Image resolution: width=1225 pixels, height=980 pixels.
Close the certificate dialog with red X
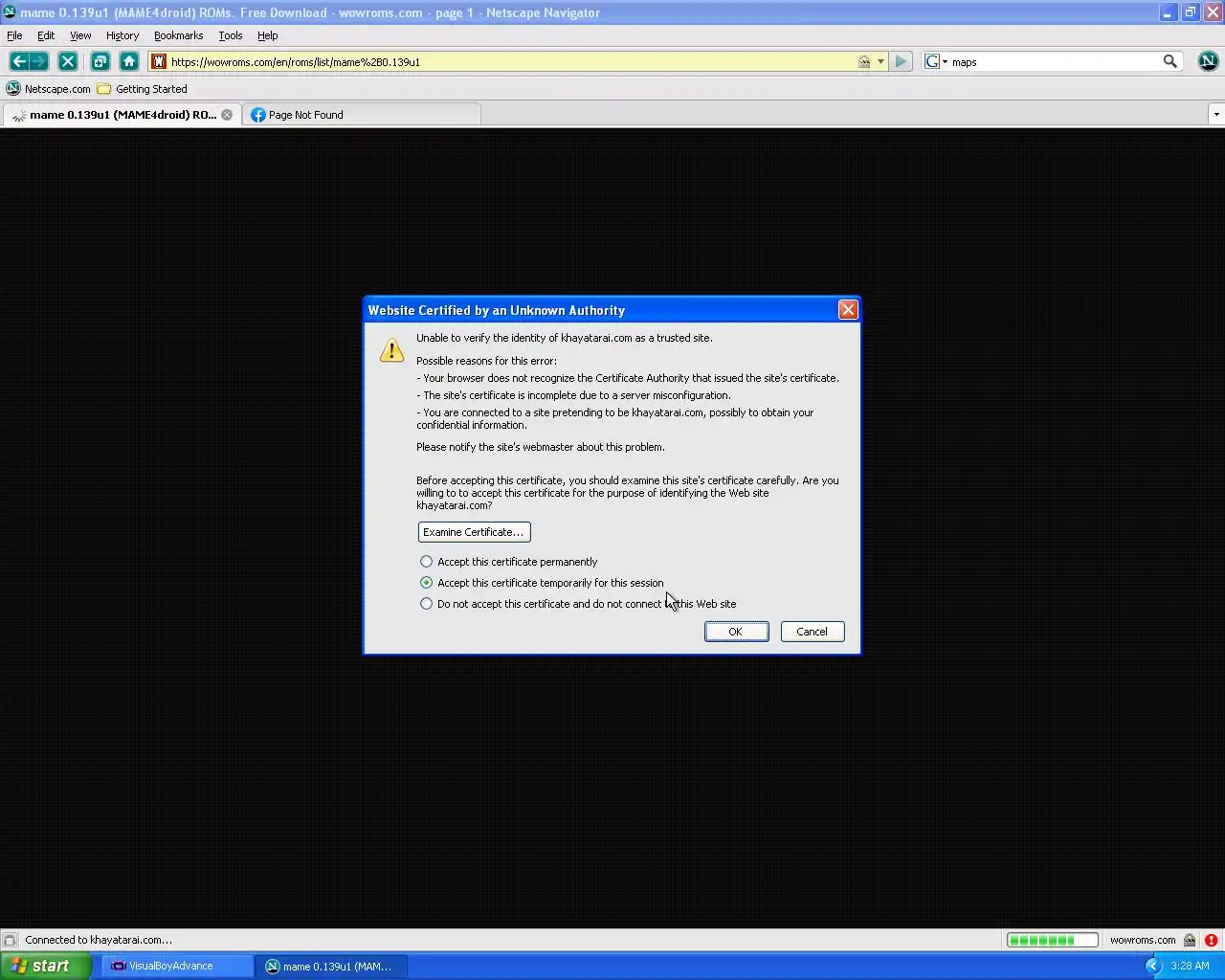(848, 310)
